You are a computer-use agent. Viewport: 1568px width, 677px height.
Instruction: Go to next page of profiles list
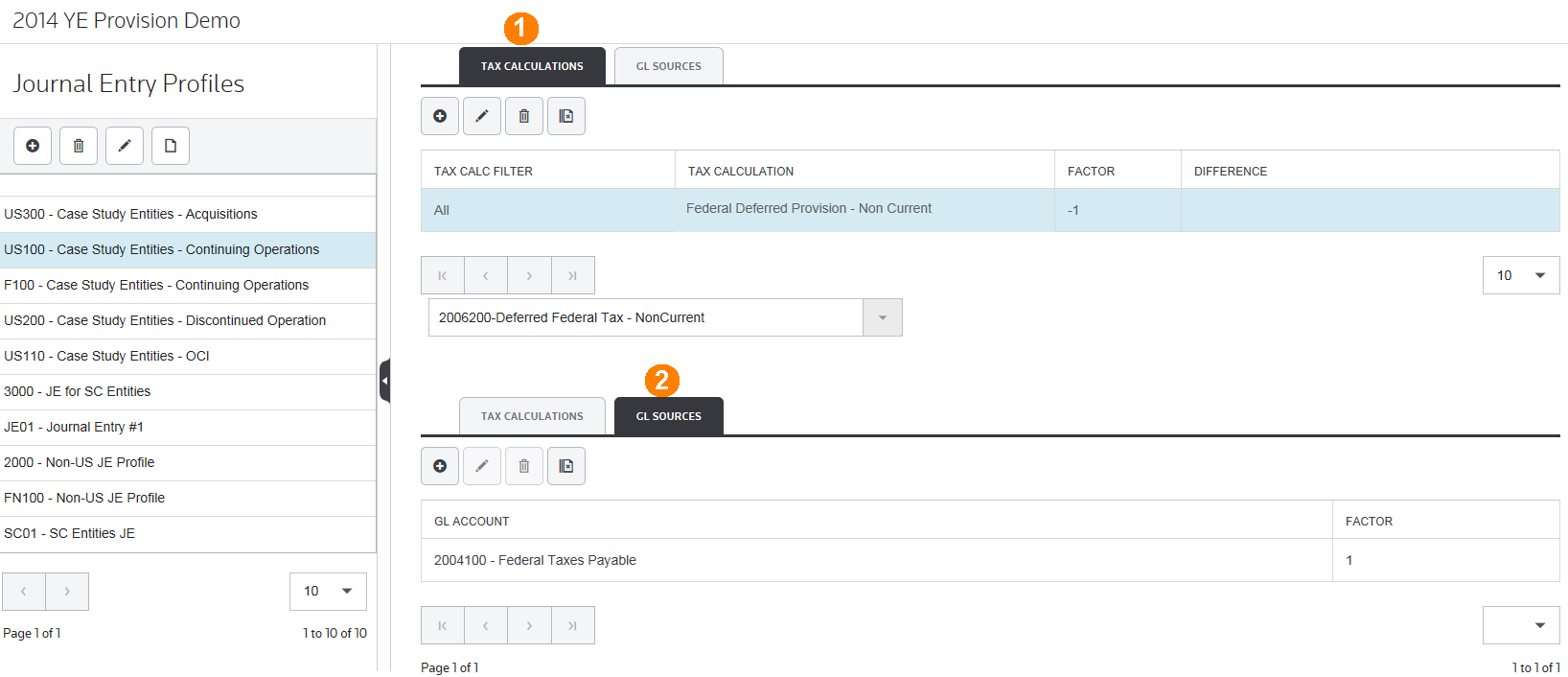pos(67,592)
